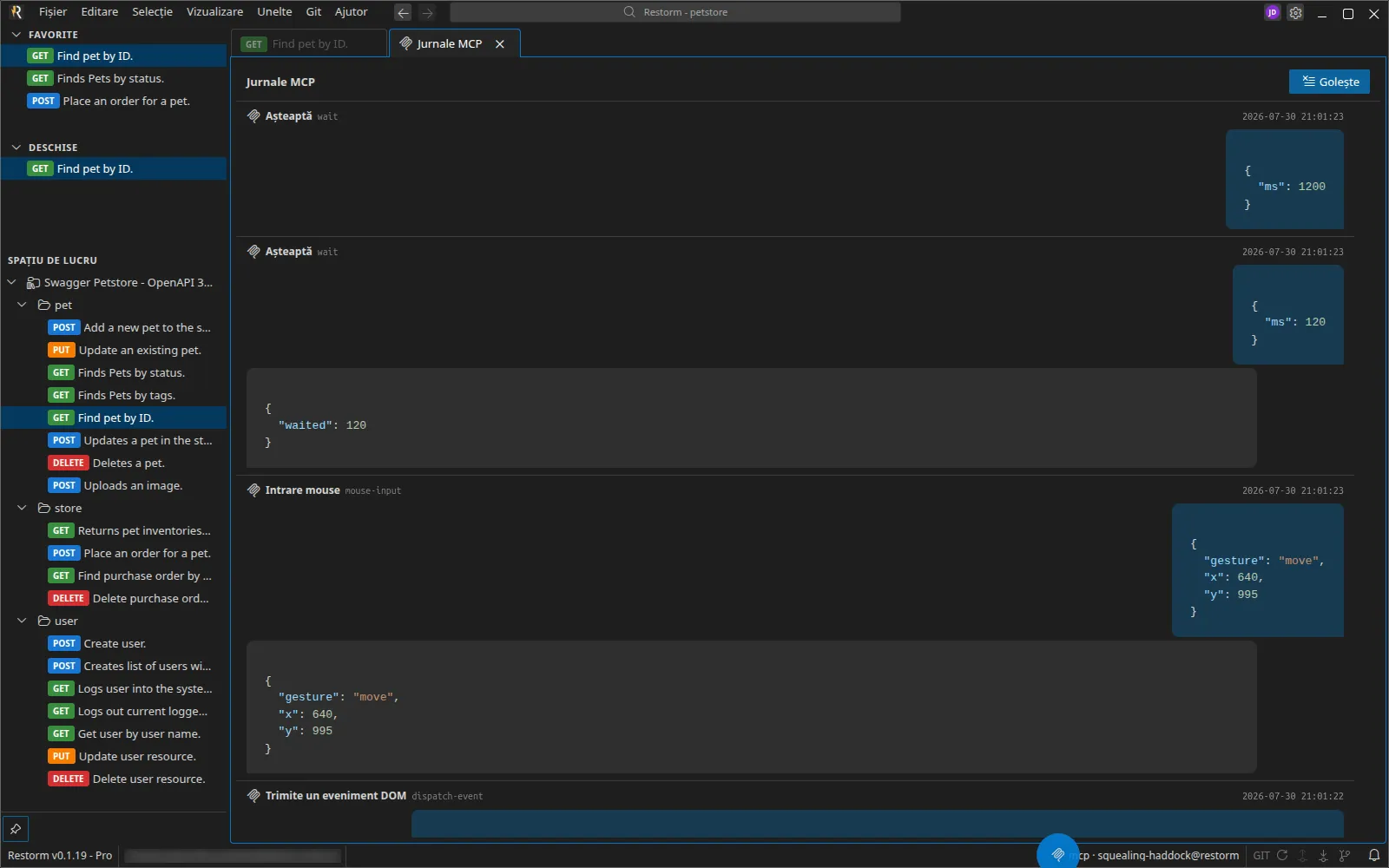Screen dimensions: 1389x868
Task: Open DELETE Delete user resource request
Action: pos(114,779)
